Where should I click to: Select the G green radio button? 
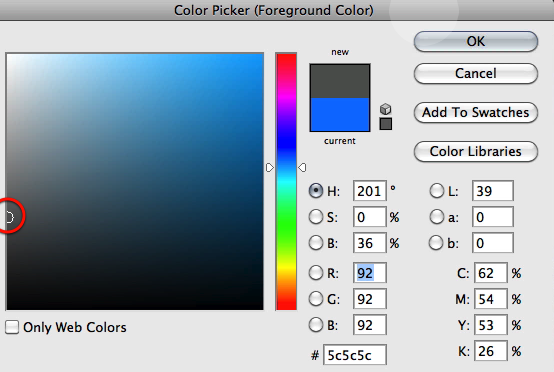316,299
